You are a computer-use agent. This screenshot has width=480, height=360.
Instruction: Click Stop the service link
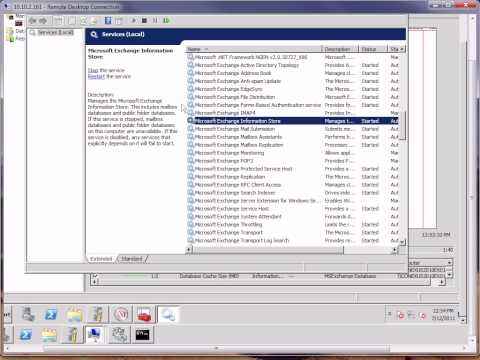93,70
